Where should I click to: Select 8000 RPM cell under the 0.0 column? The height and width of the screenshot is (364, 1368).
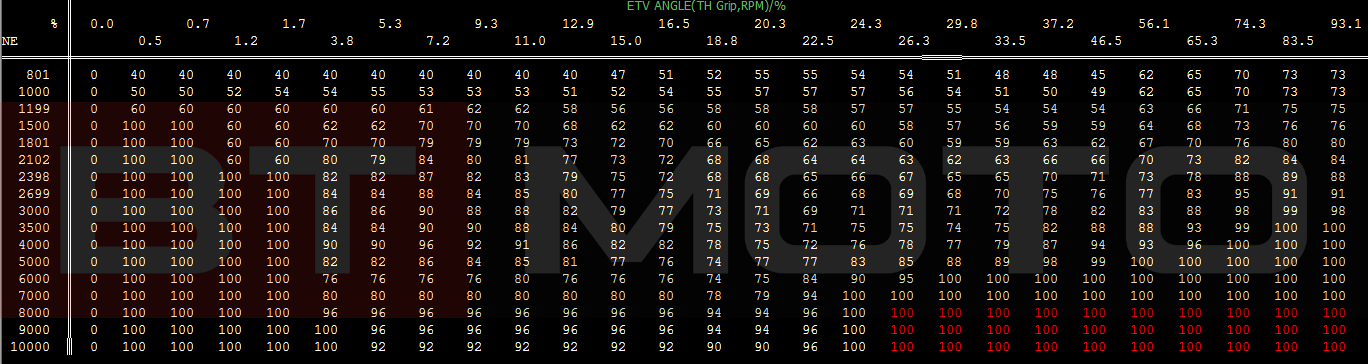(94, 312)
